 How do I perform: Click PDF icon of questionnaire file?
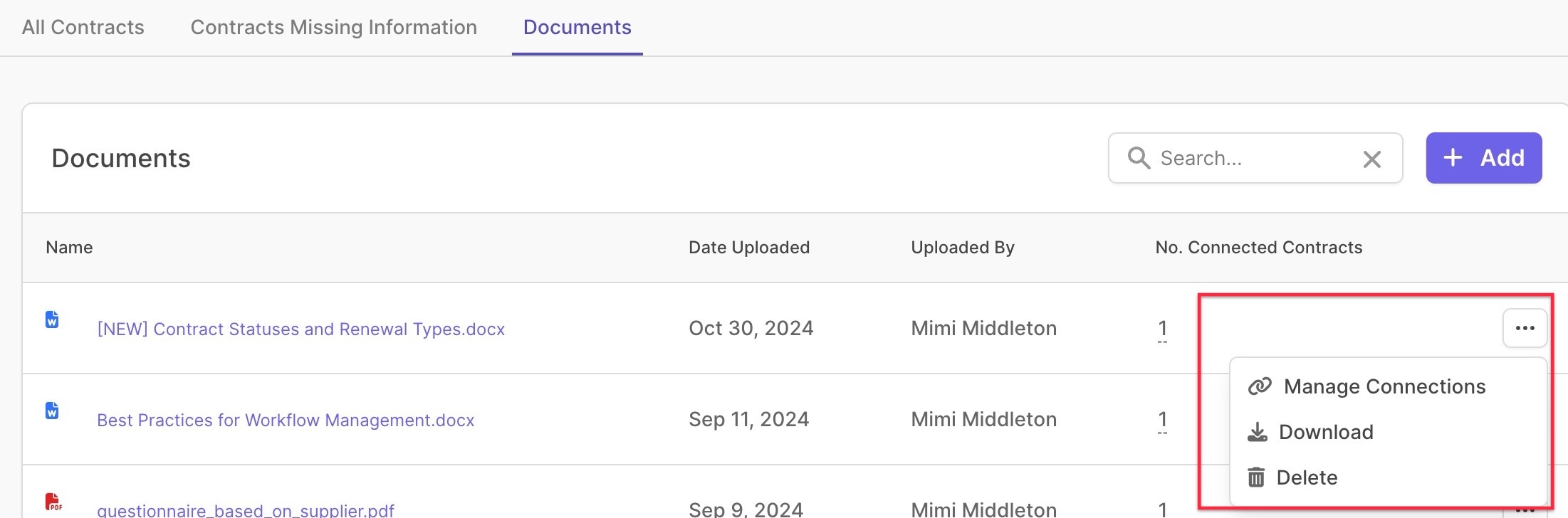[53, 502]
